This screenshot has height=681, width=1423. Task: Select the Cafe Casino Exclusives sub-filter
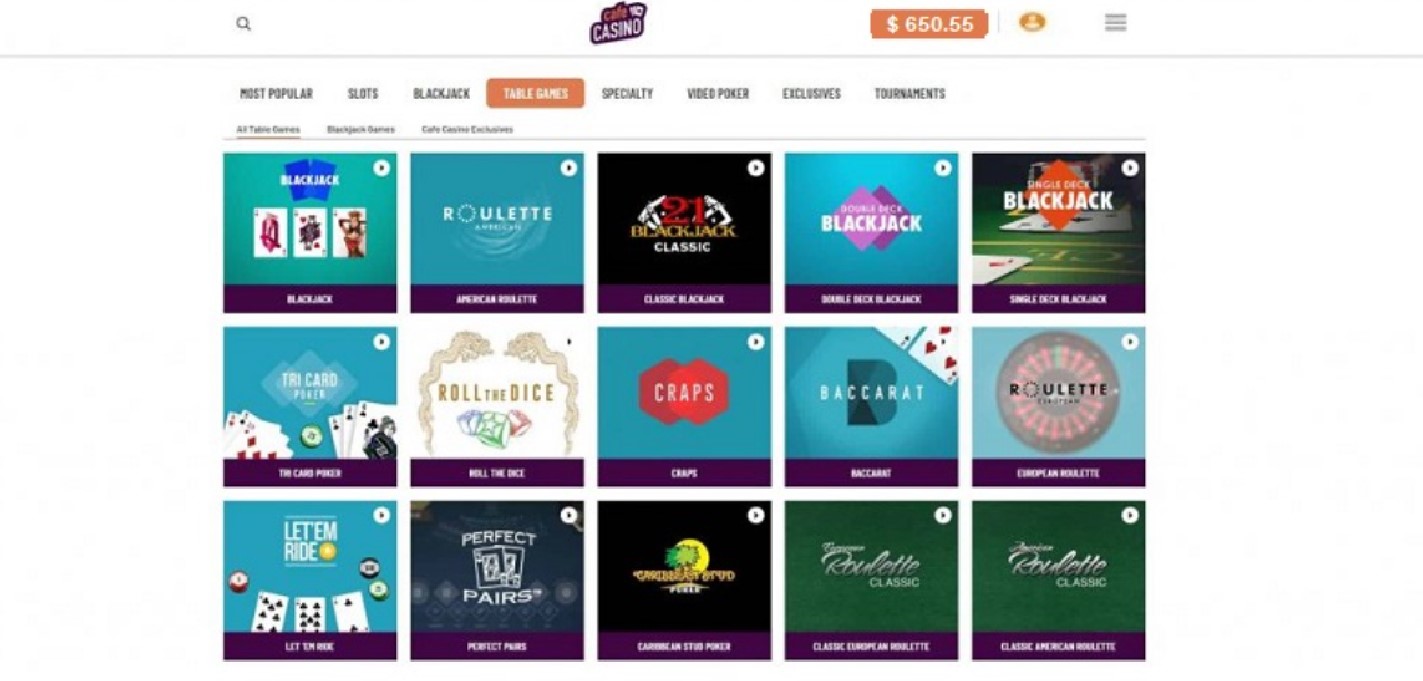[x=467, y=130]
